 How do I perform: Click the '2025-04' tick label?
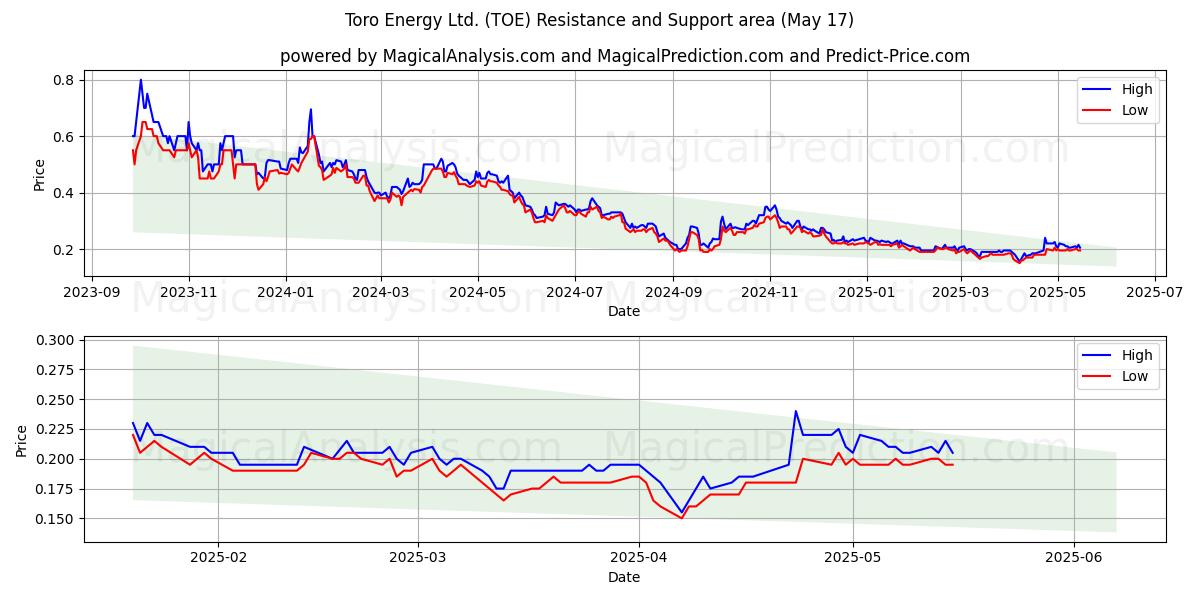(639, 558)
